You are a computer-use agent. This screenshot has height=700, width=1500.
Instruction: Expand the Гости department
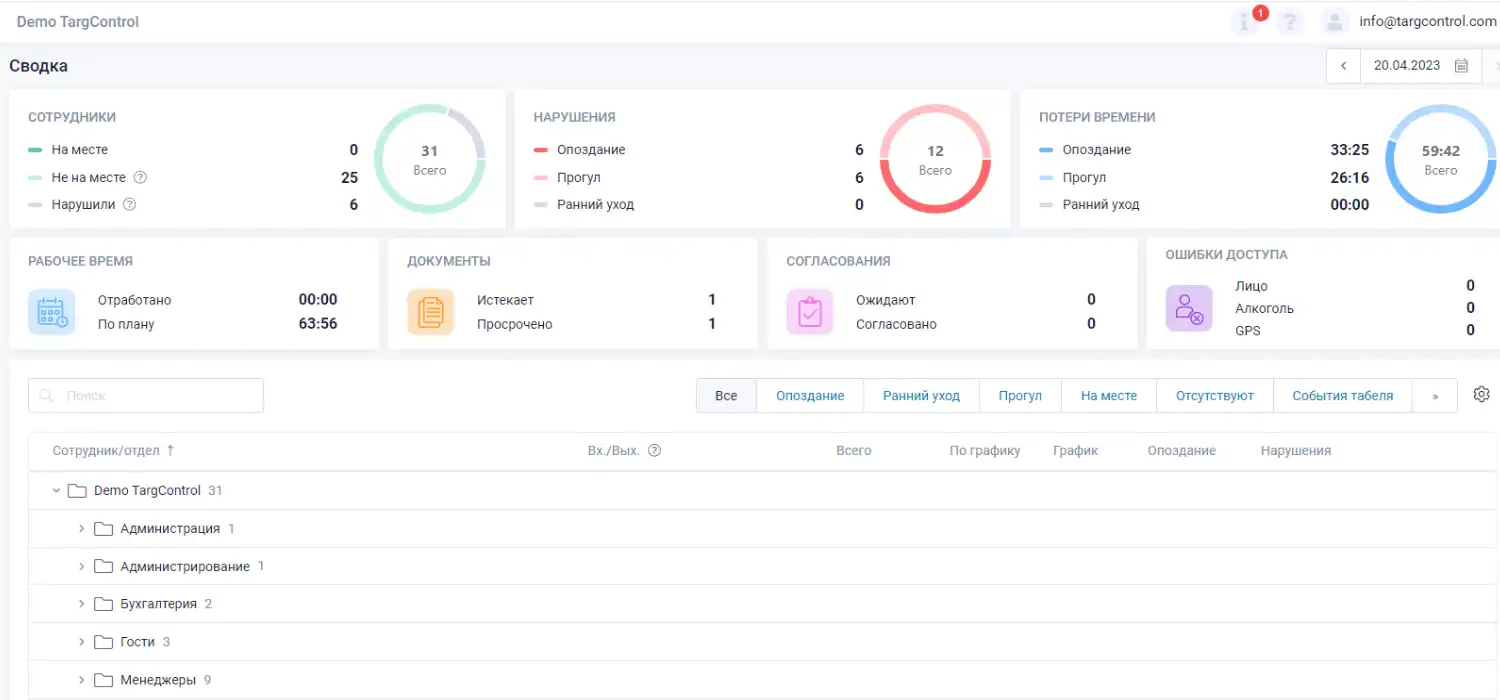click(x=82, y=642)
